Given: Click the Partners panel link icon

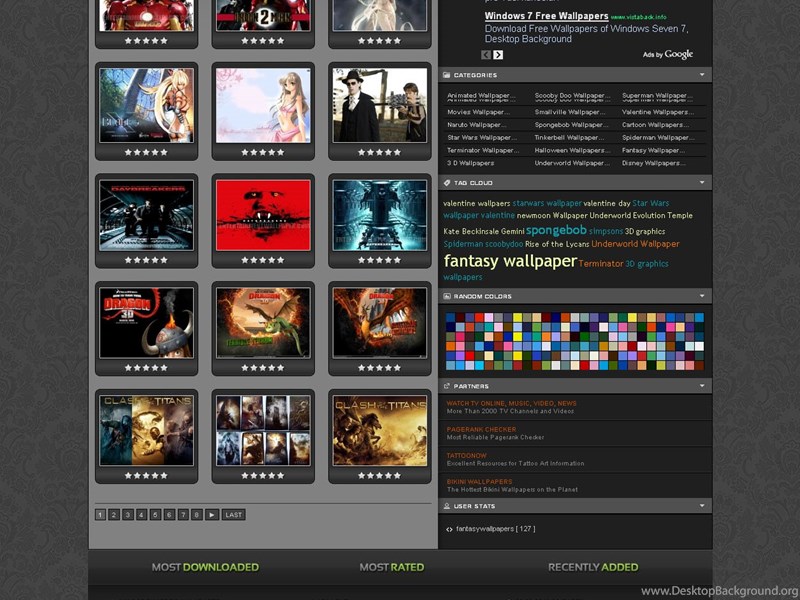Looking at the screenshot, I should (447, 386).
